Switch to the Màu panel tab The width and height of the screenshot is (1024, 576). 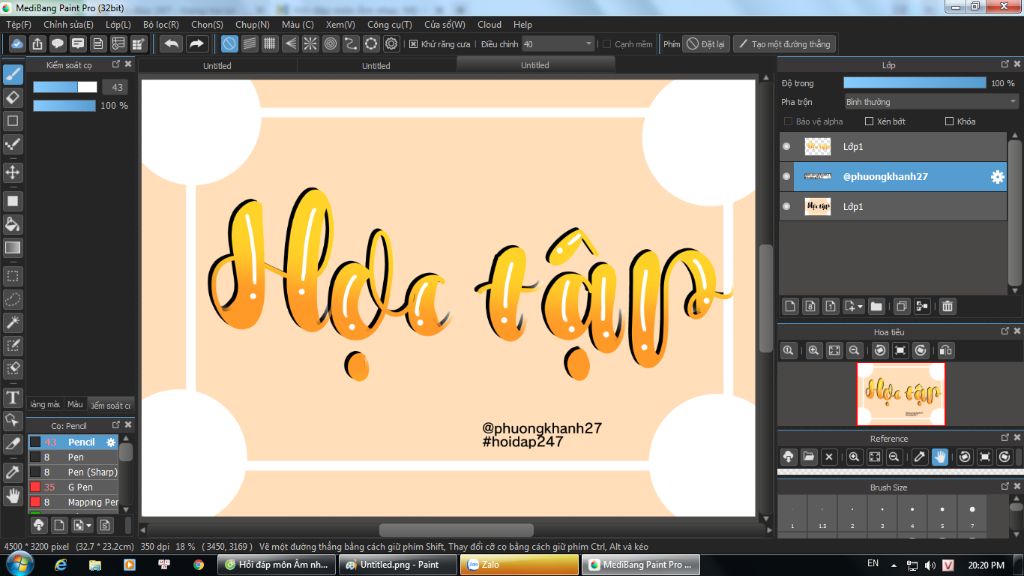pyautogui.click(x=75, y=405)
